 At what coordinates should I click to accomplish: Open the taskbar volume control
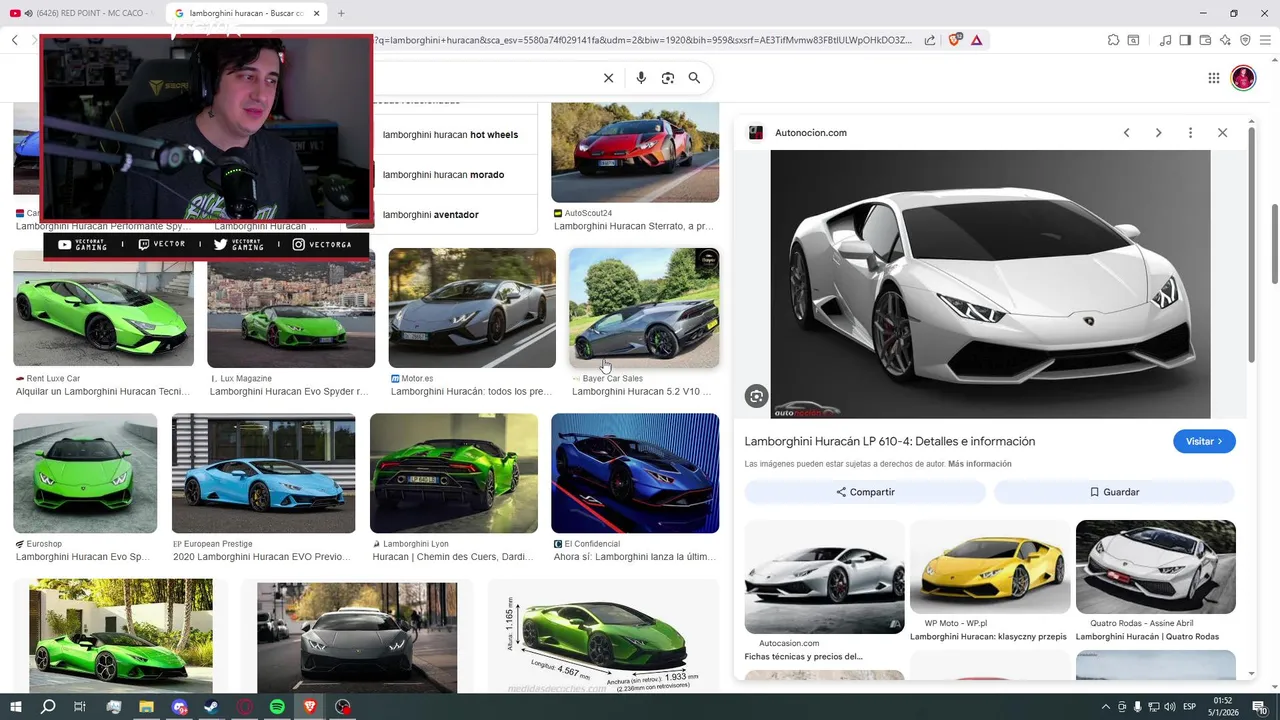(1169, 707)
